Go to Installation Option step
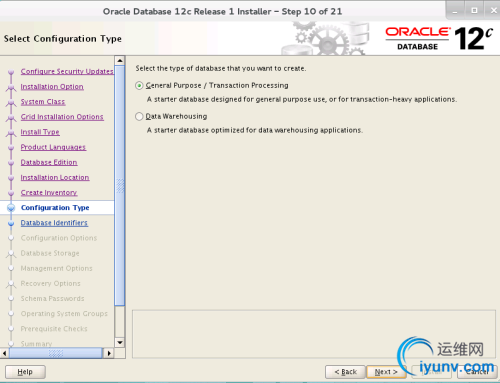The image size is (500, 383). 52,87
